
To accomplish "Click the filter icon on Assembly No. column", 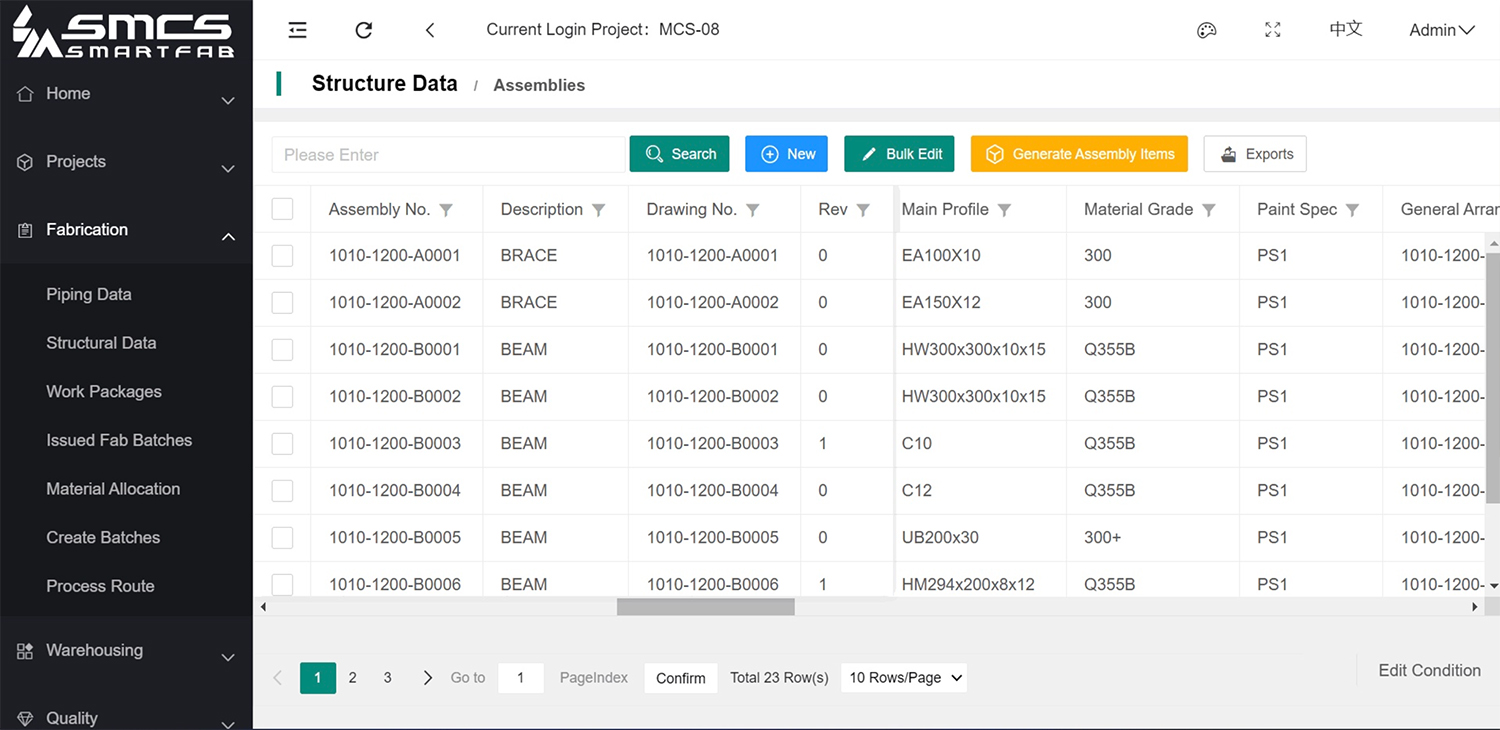I will [446, 210].
